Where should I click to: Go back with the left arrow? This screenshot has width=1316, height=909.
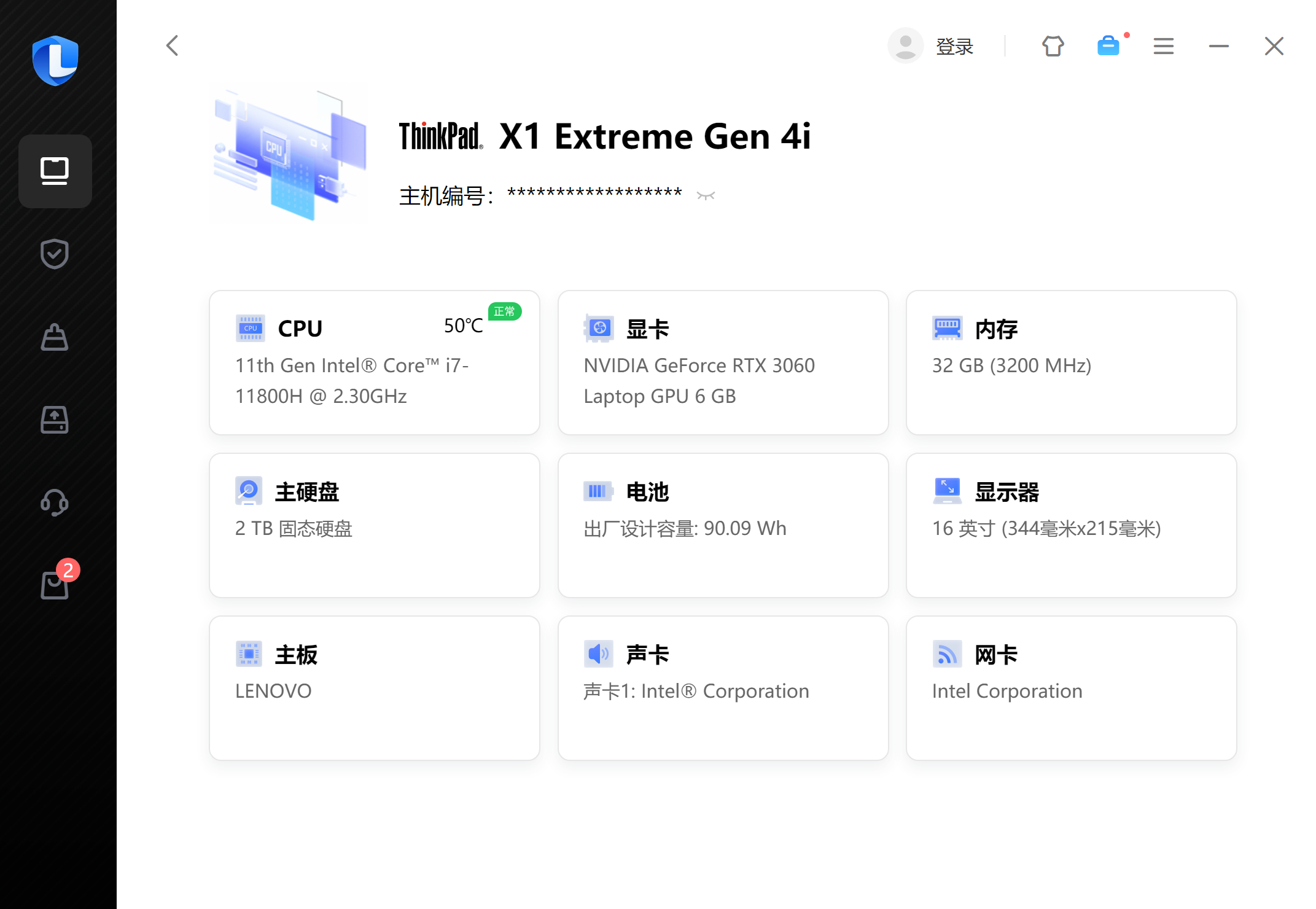click(x=173, y=45)
